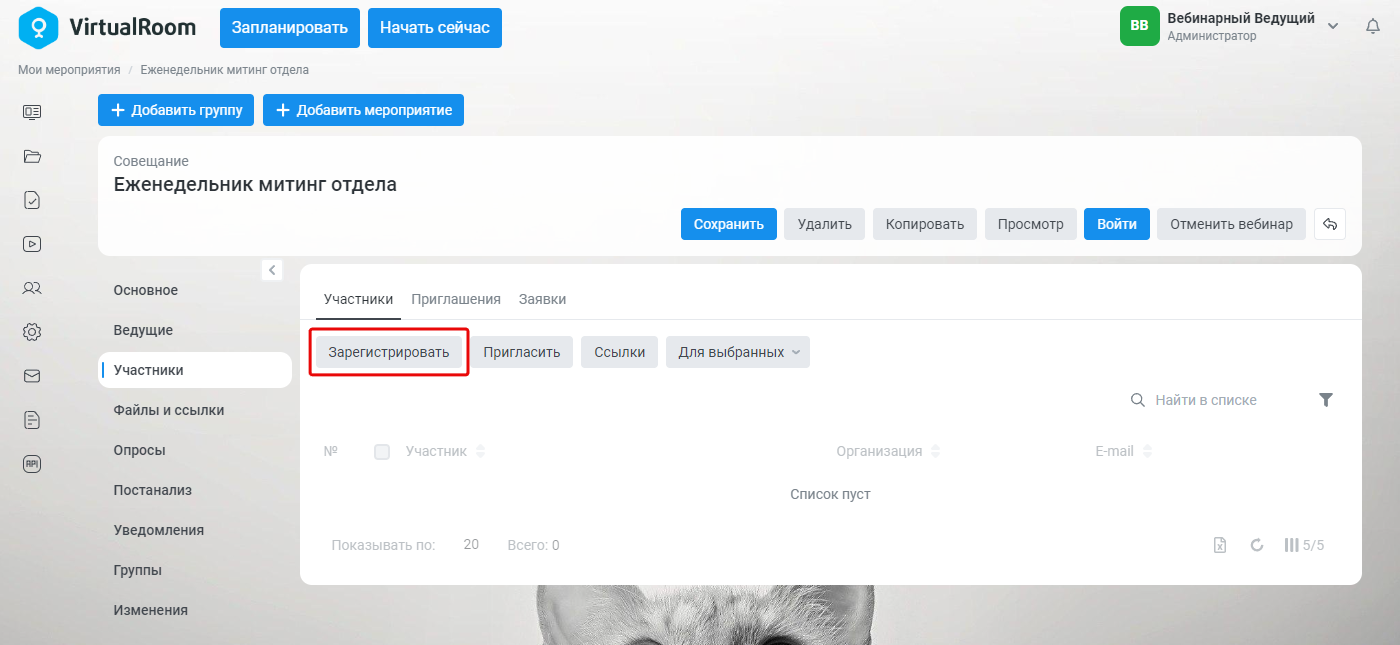This screenshot has width=1400, height=645.
Task: Switch to the Приглашения tab
Action: [x=456, y=299]
